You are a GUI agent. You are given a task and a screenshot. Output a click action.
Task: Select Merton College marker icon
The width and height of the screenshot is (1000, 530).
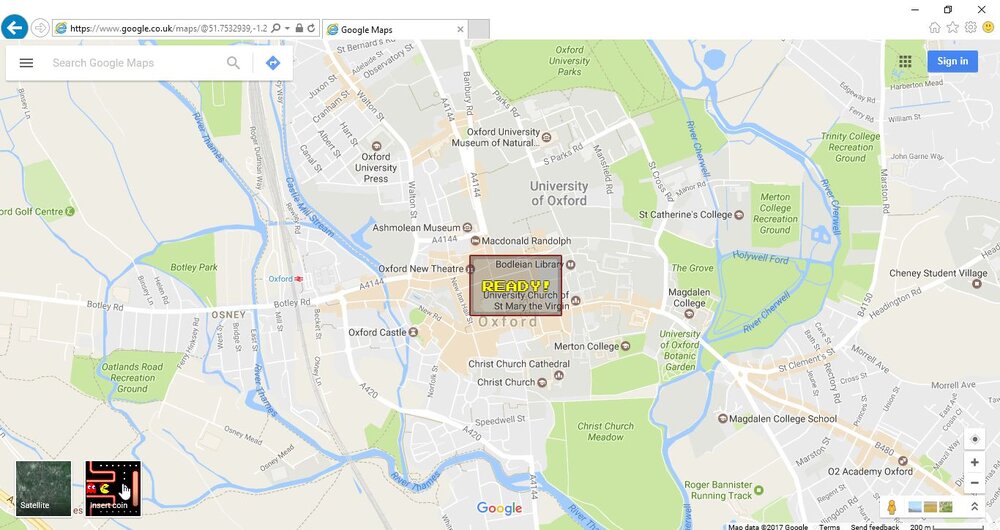625,346
